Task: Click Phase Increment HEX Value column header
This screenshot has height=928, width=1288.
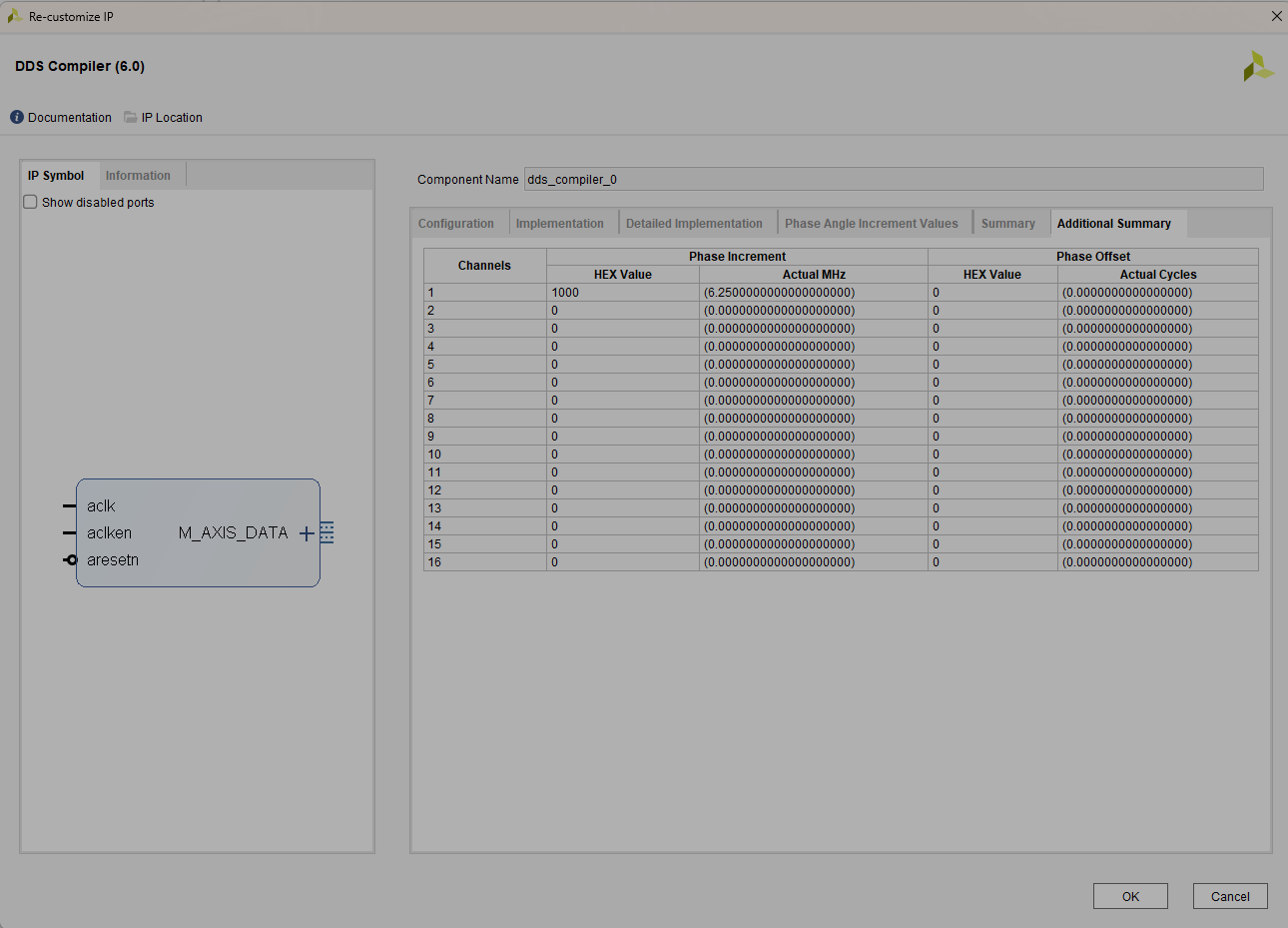Action: pyautogui.click(x=623, y=275)
